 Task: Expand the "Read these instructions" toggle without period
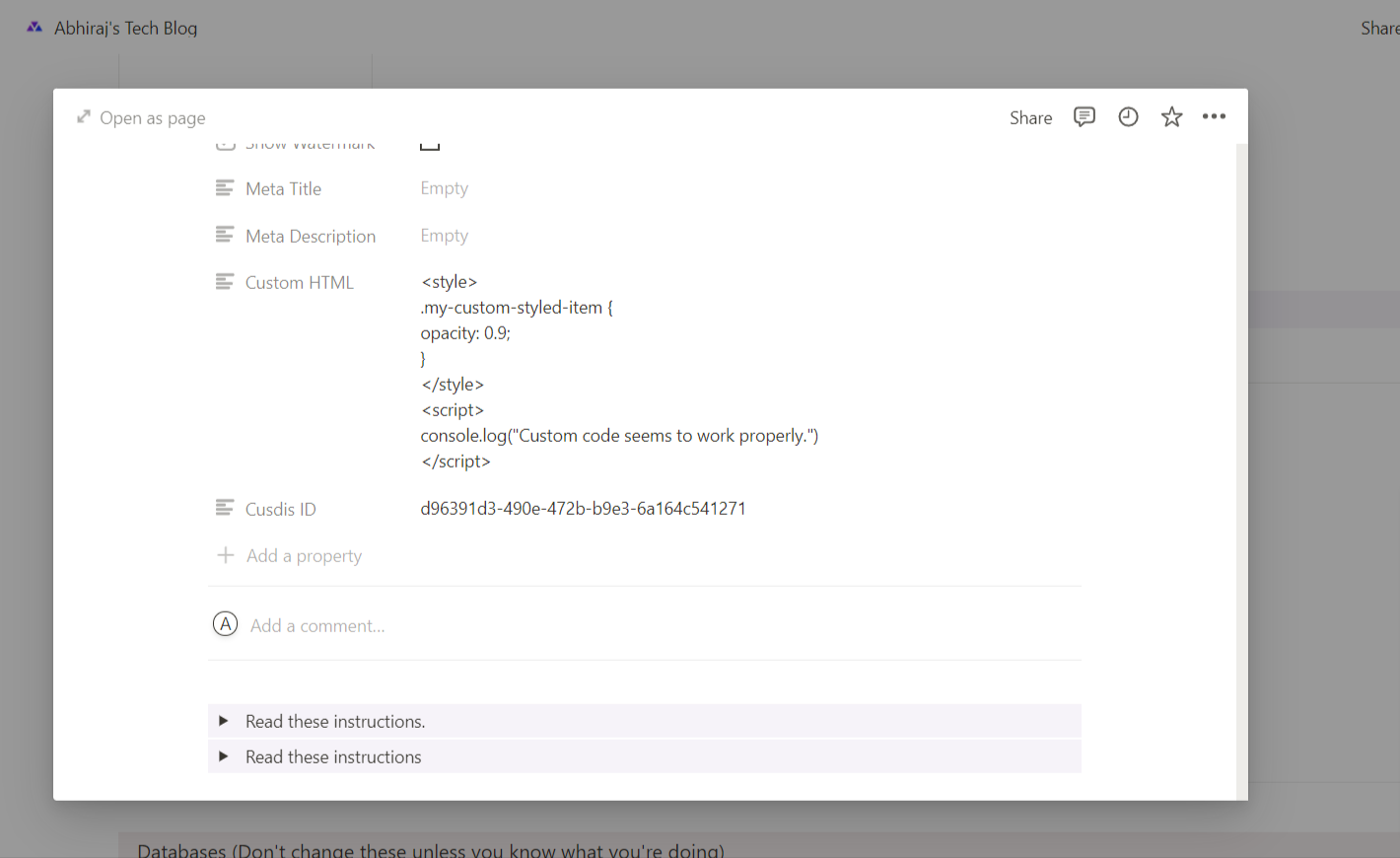tap(224, 756)
